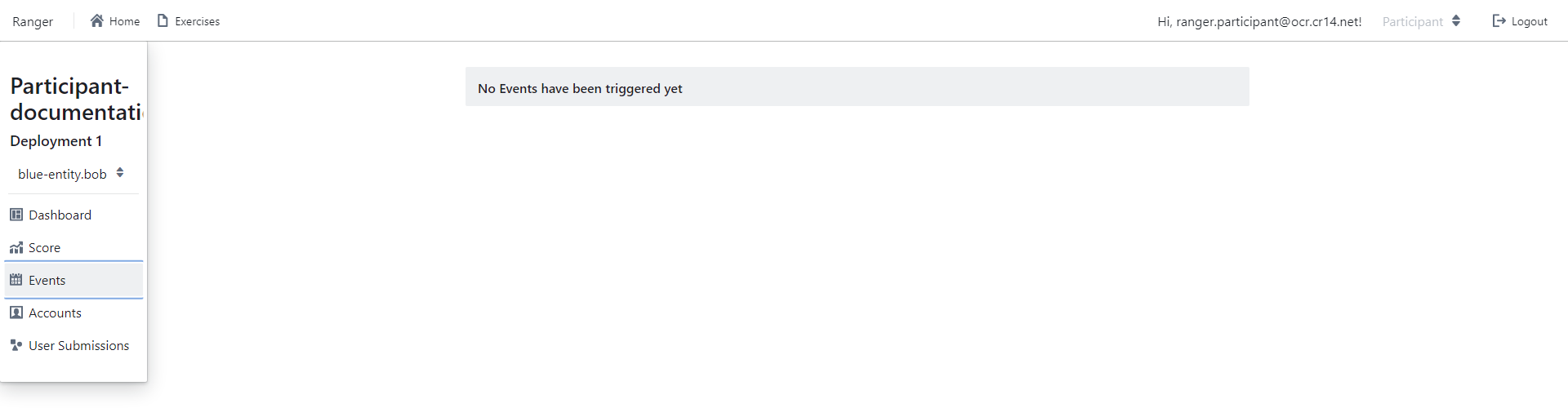
Task: Go to the Dashboard sidebar label
Action: (60, 215)
